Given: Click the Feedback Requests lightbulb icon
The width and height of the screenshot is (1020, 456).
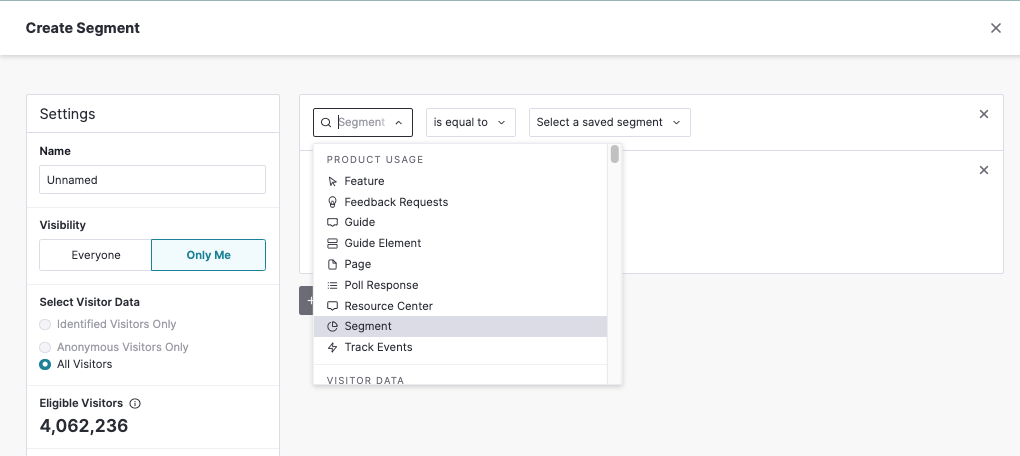Looking at the screenshot, I should [333, 202].
